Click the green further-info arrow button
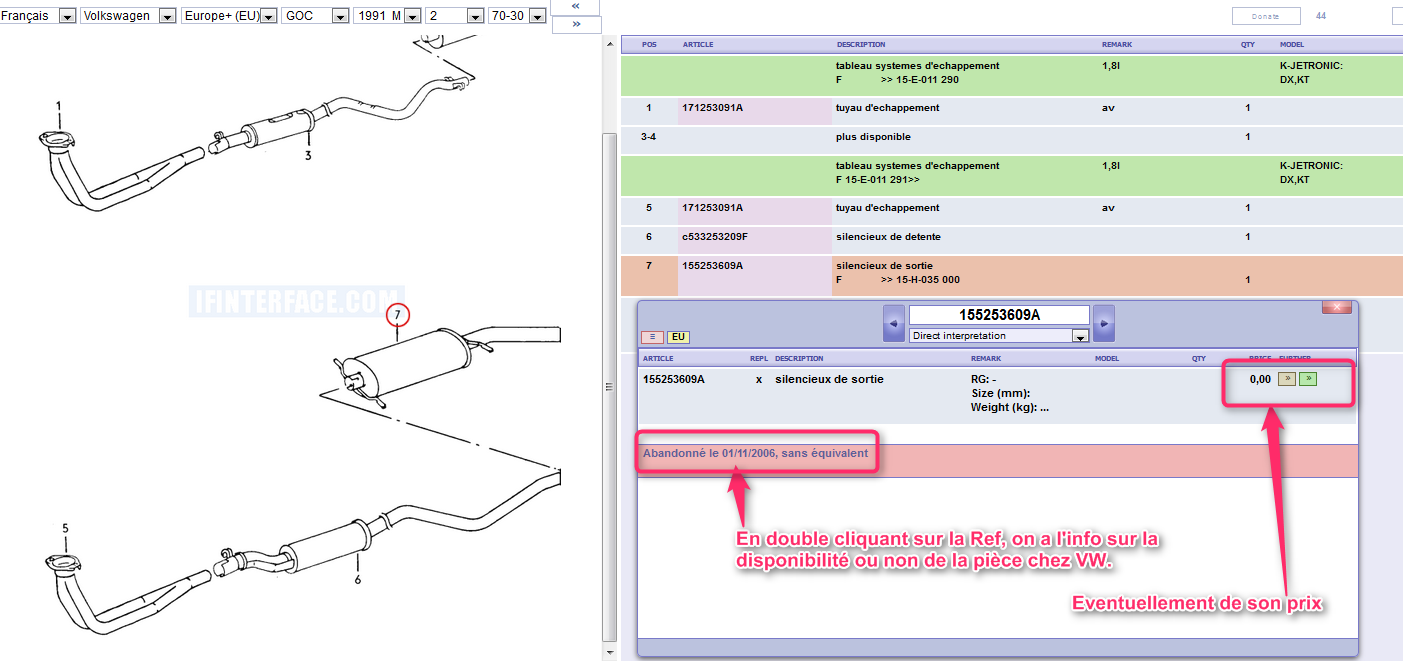Image resolution: width=1403 pixels, height=661 pixels. (1308, 379)
